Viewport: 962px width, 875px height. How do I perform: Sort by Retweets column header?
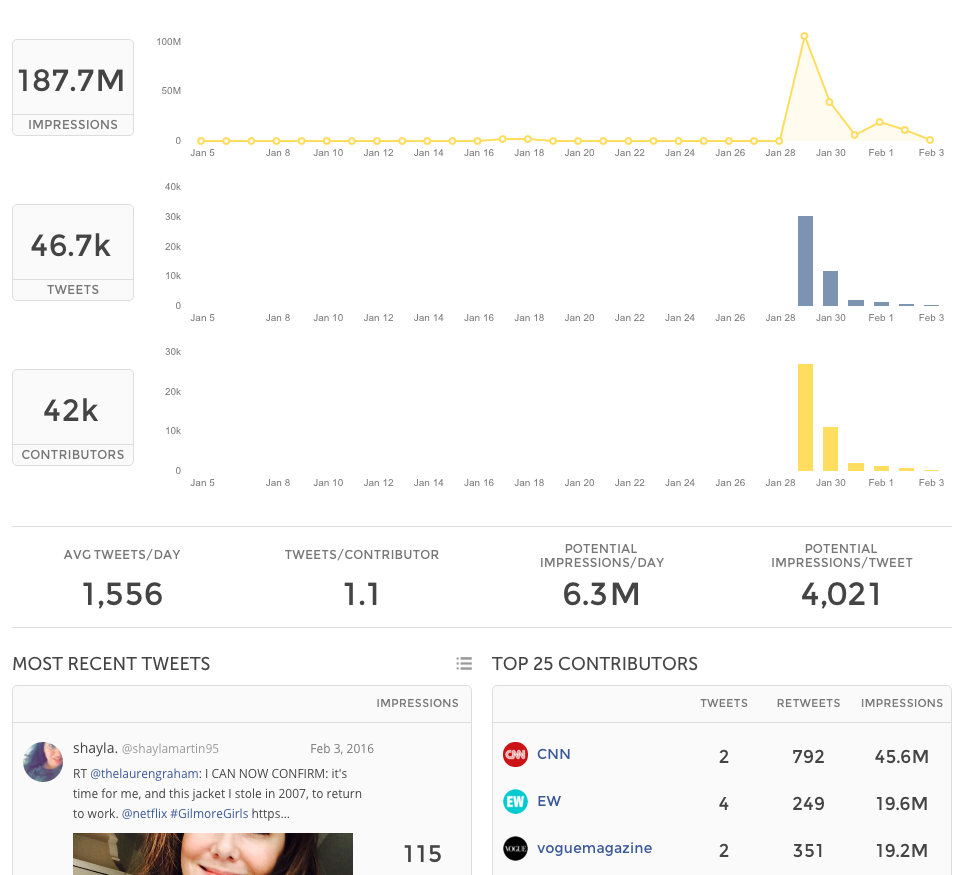(x=808, y=703)
